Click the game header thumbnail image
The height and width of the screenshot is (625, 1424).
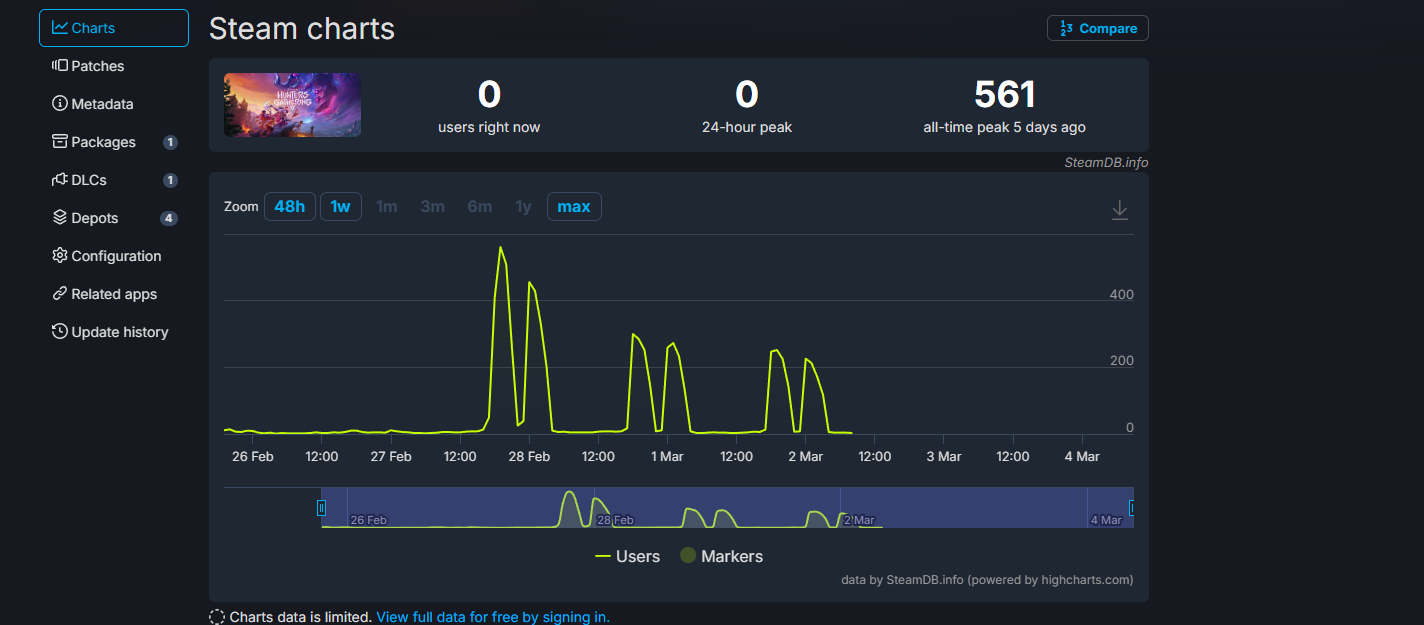coord(292,105)
